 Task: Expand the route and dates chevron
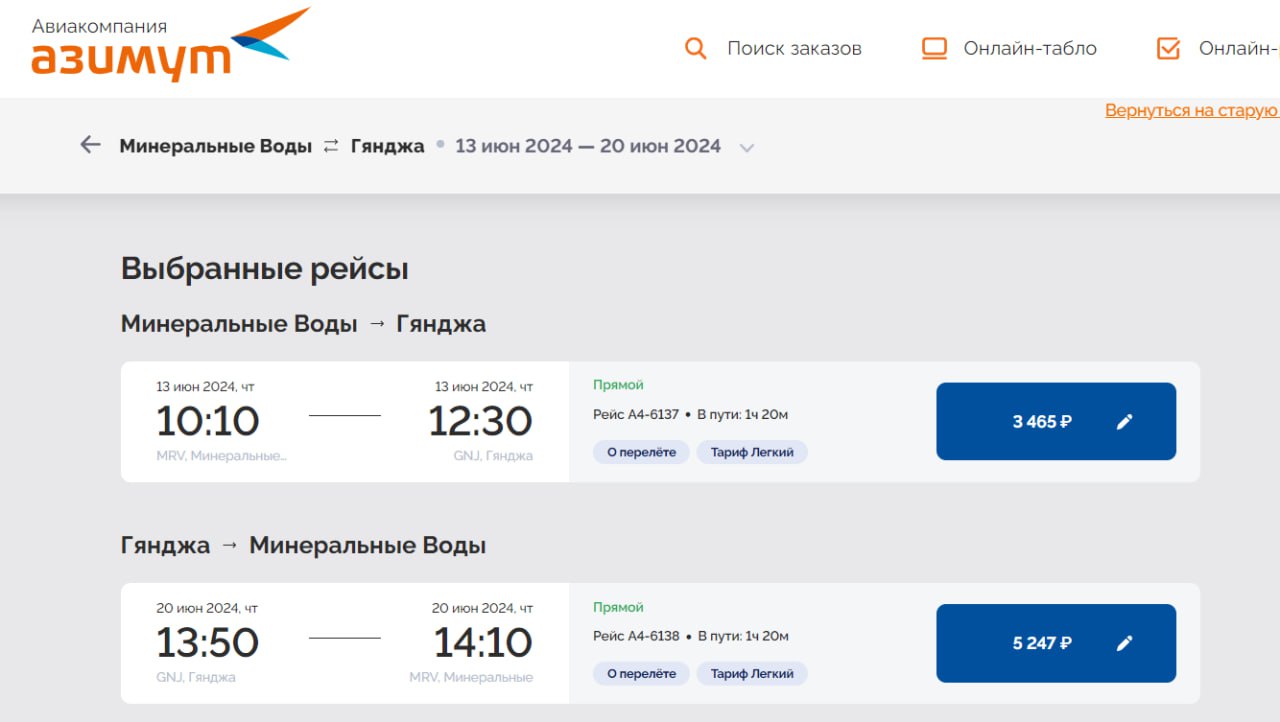[746, 148]
